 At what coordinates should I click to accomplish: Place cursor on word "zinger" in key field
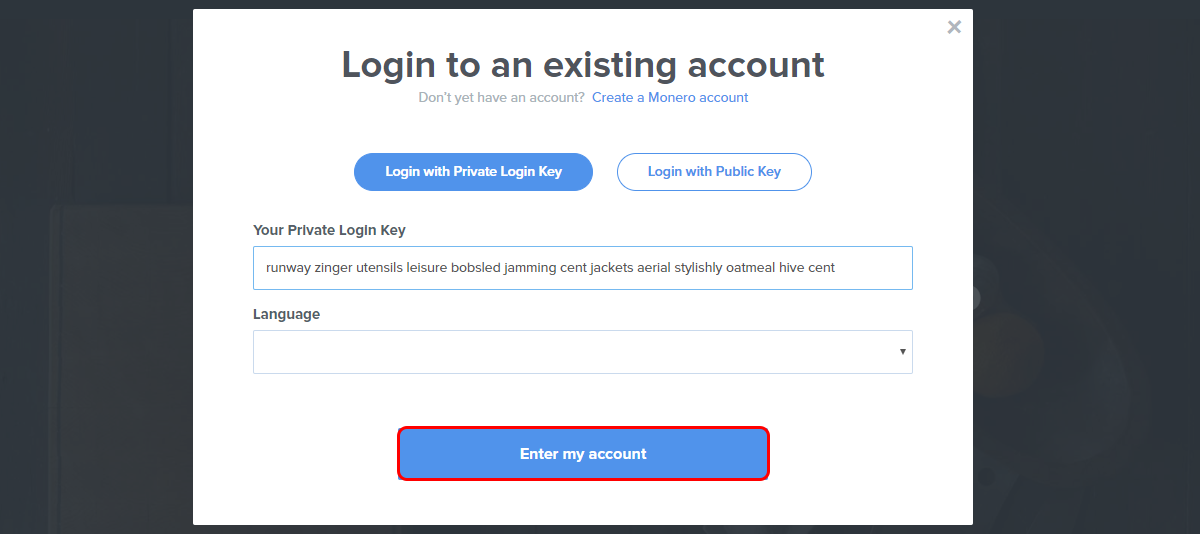pyautogui.click(x=334, y=268)
